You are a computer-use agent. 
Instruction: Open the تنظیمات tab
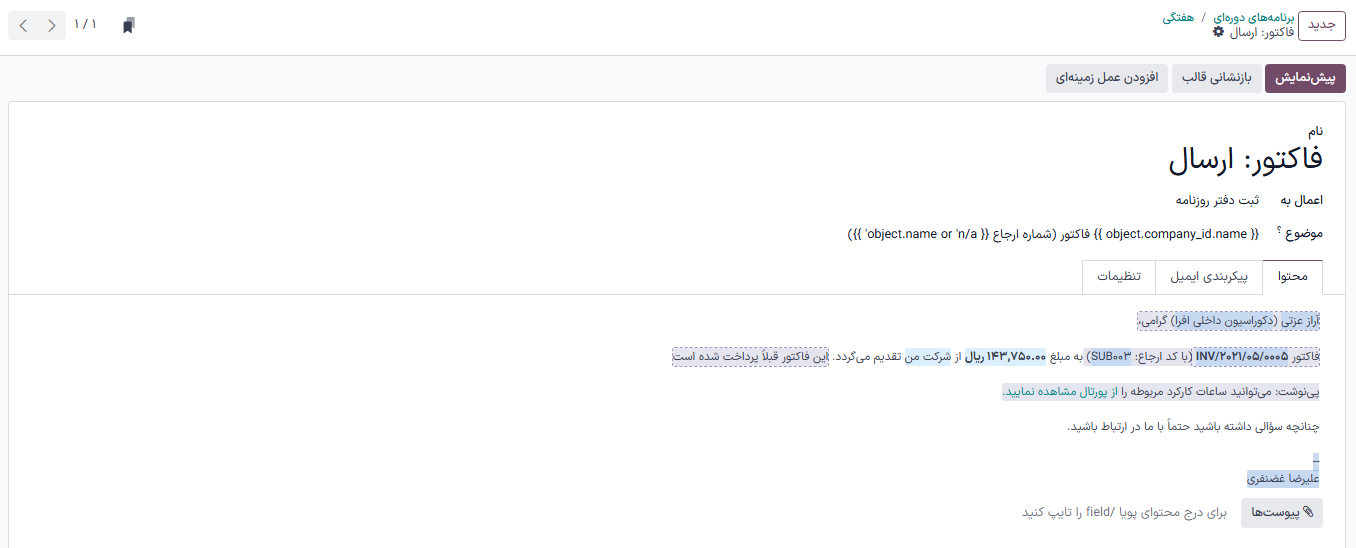[1119, 277]
